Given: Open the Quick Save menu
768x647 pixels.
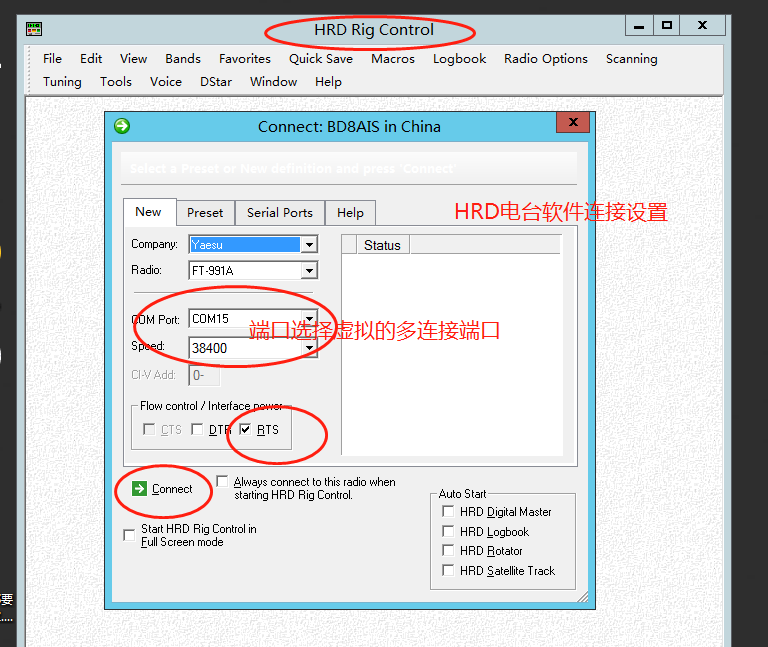Looking at the screenshot, I should click(x=321, y=59).
